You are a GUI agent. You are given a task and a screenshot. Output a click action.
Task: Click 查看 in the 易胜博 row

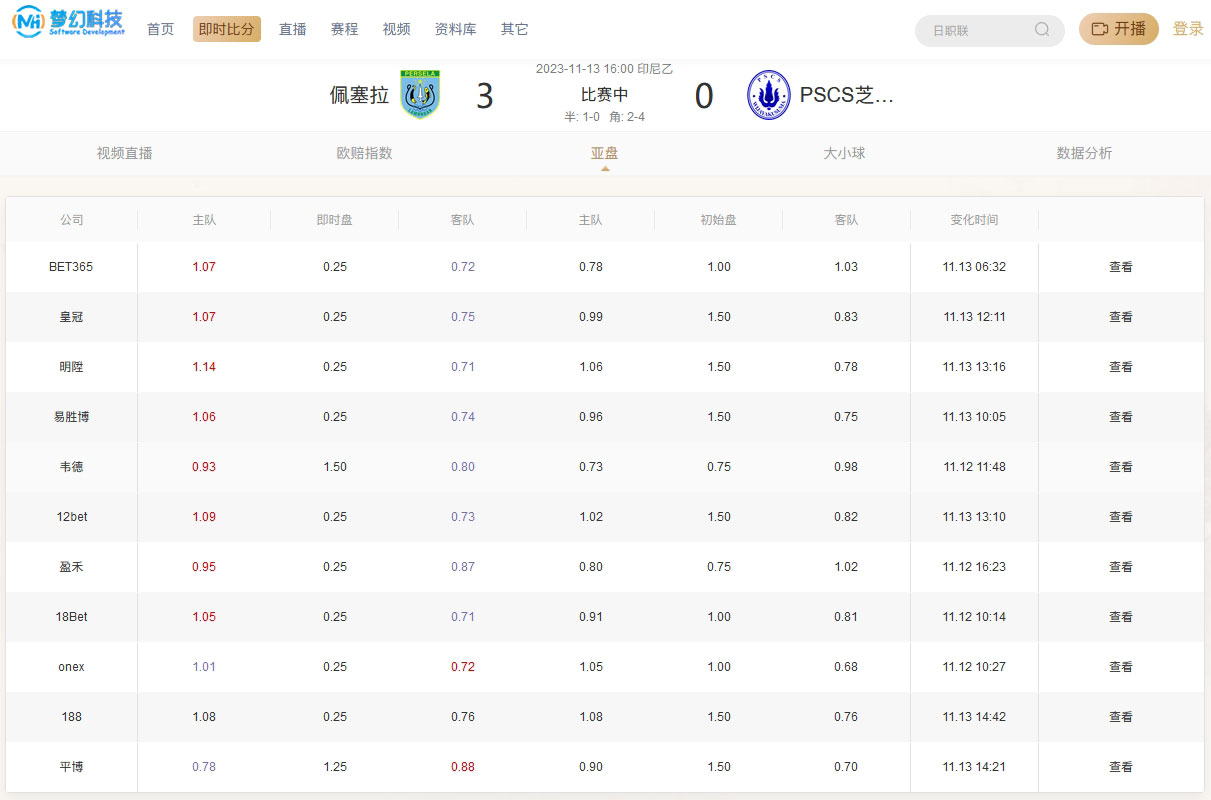point(1121,417)
